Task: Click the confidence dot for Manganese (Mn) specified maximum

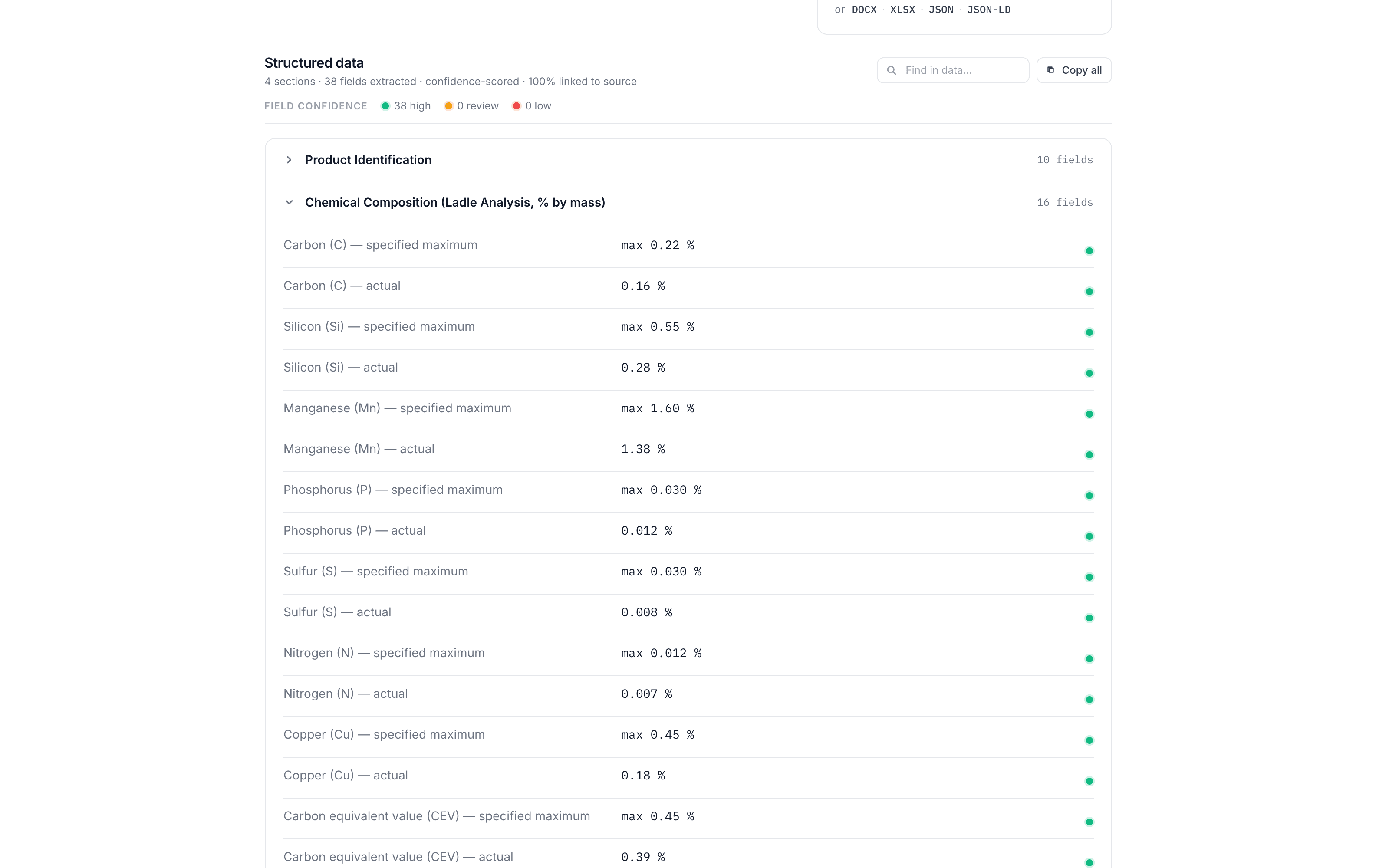Action: (1089, 414)
